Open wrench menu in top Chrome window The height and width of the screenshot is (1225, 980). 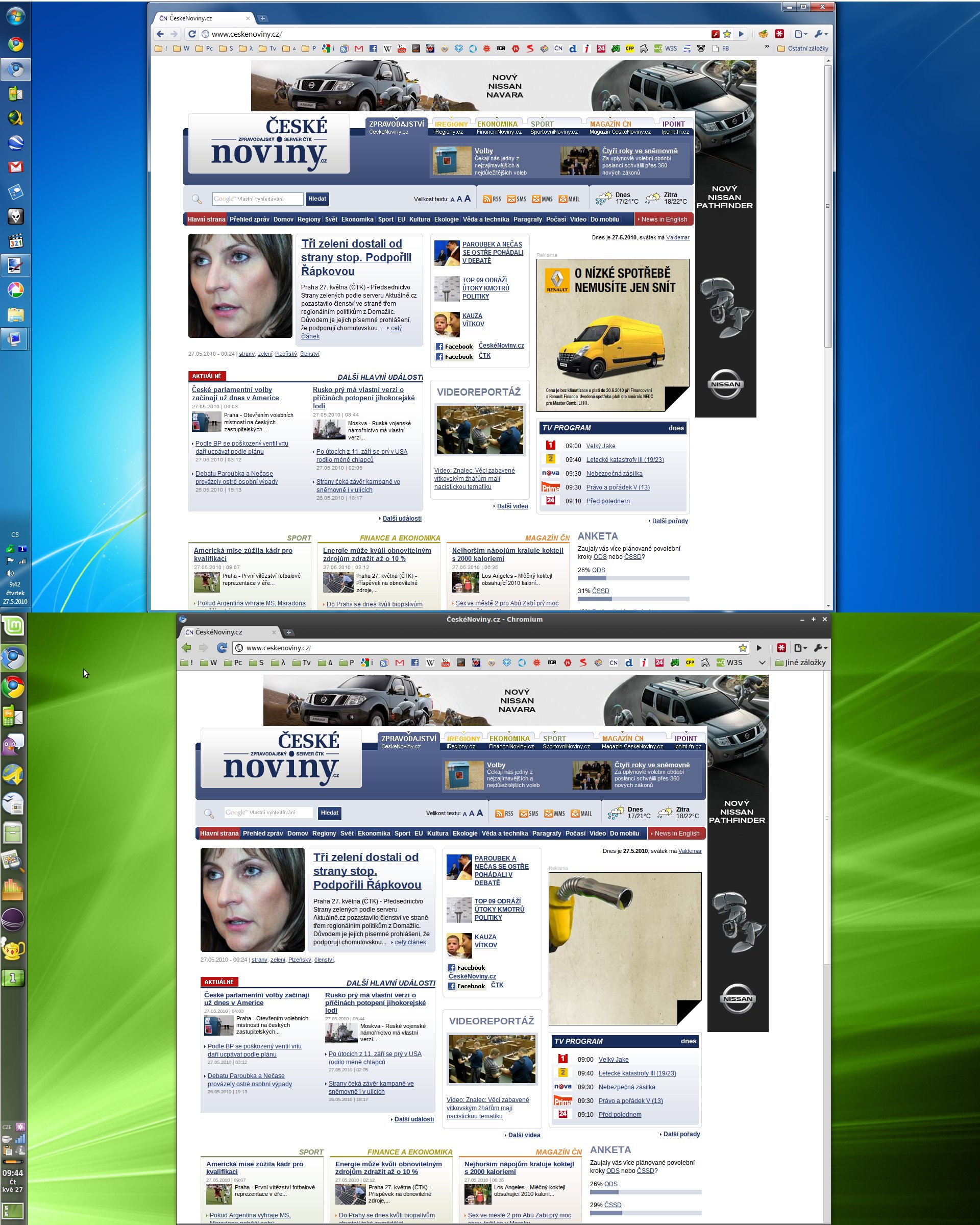(x=821, y=34)
